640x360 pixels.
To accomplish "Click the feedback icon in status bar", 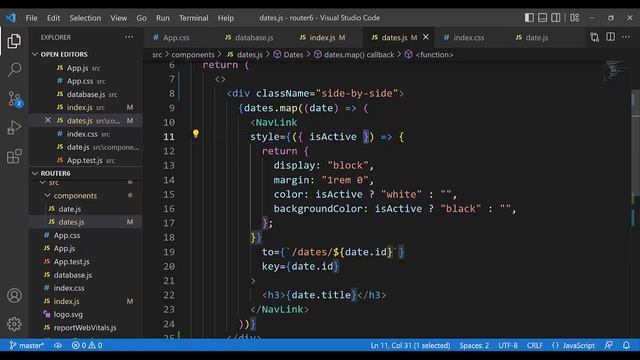I will click(609, 345).
